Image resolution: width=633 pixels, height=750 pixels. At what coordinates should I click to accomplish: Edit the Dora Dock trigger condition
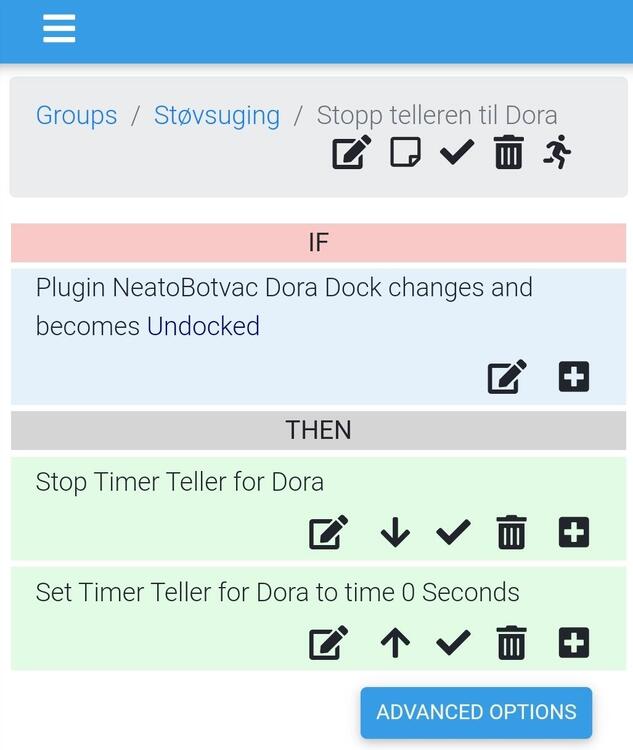pyautogui.click(x=507, y=377)
